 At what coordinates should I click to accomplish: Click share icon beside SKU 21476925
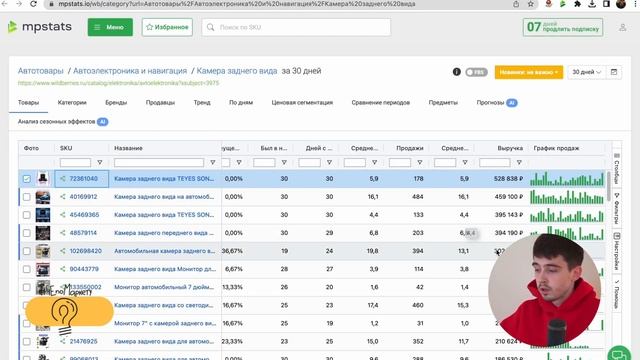[x=63, y=341]
